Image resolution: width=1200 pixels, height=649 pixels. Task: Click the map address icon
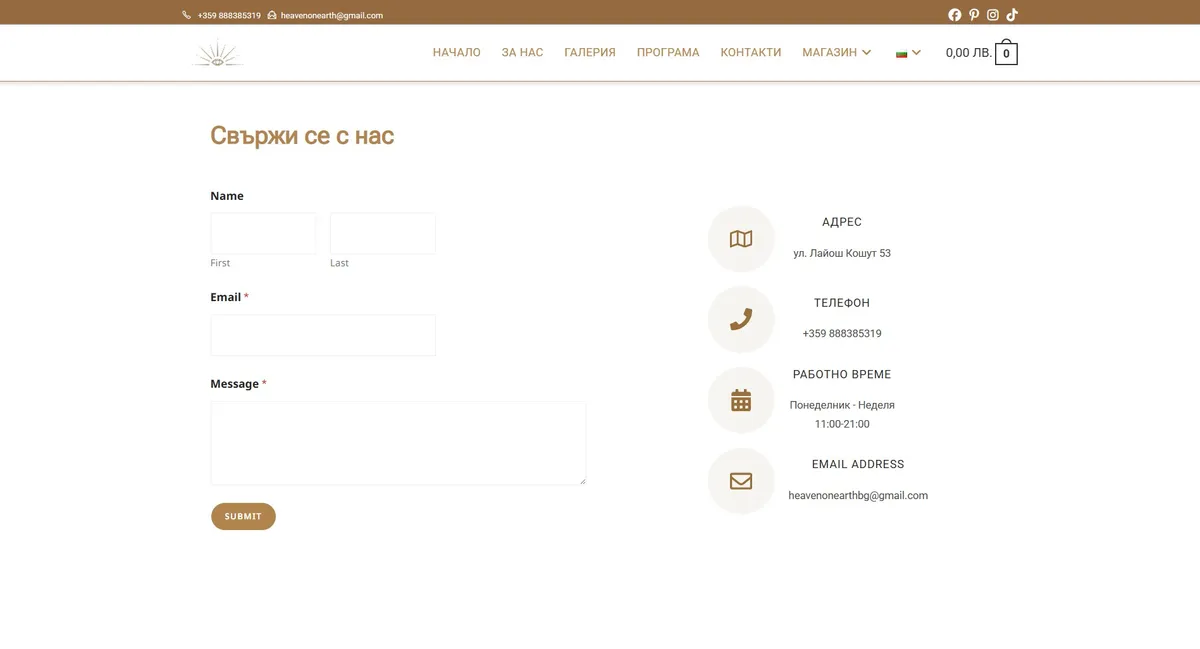741,239
